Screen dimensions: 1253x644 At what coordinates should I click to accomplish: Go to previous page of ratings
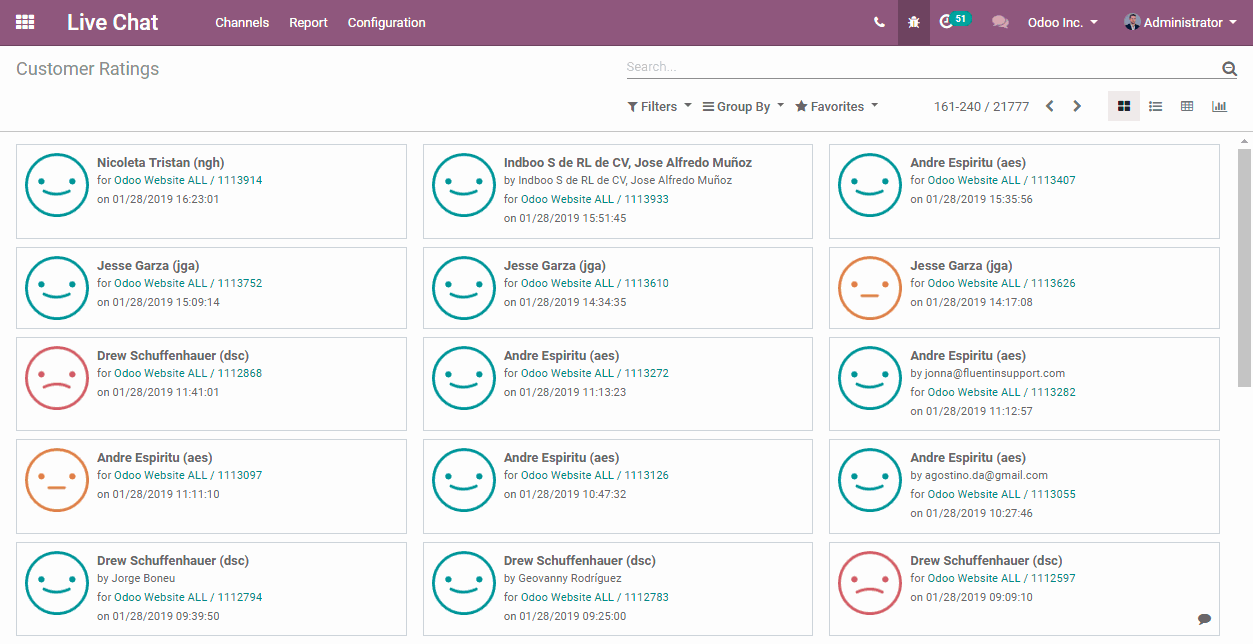point(1049,106)
